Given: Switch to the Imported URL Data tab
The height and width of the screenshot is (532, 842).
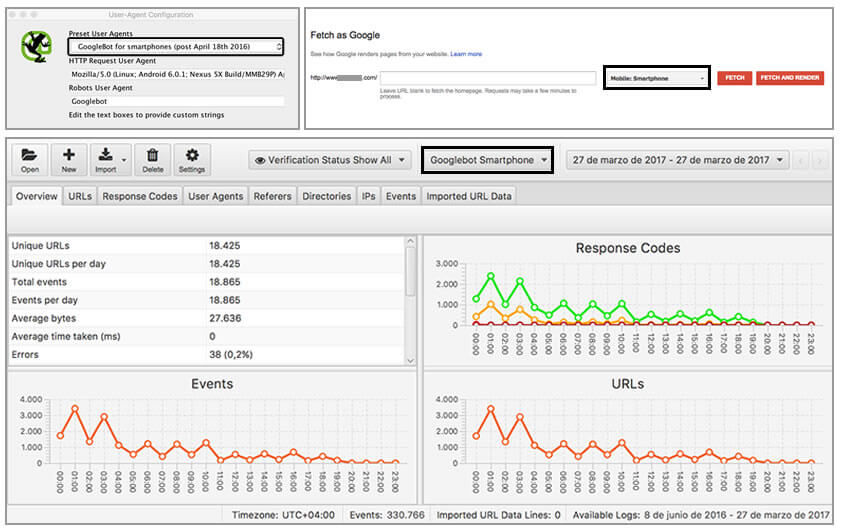Looking at the screenshot, I should (x=469, y=196).
